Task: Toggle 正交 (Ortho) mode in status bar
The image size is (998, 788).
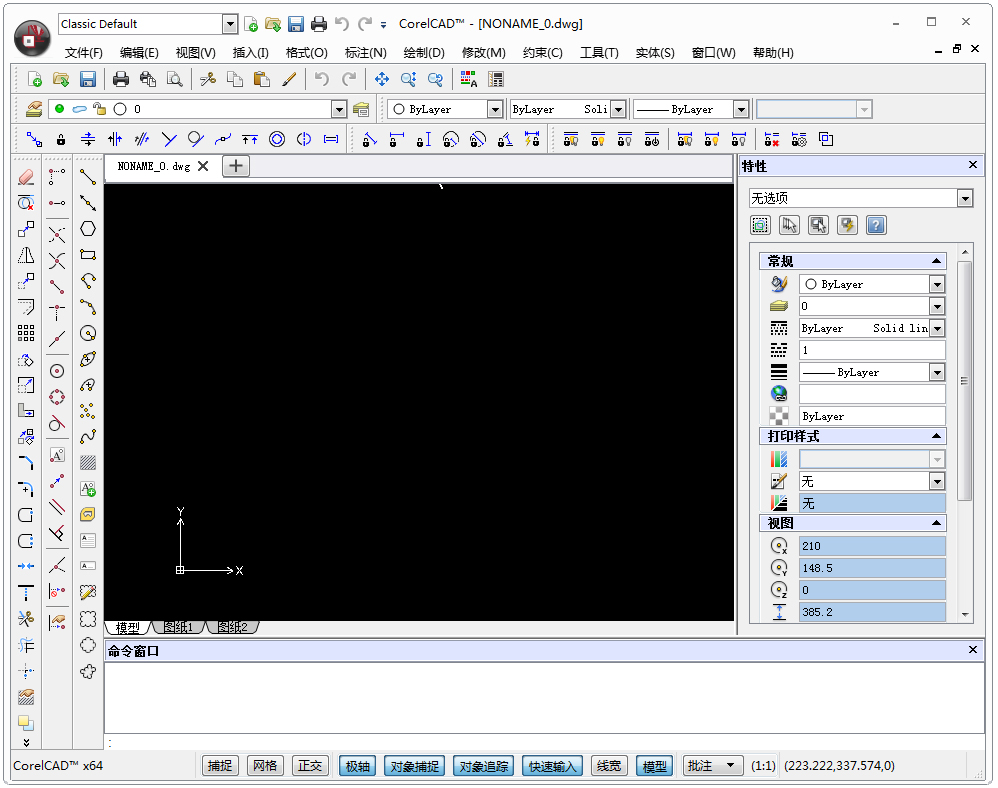Action: tap(310, 766)
